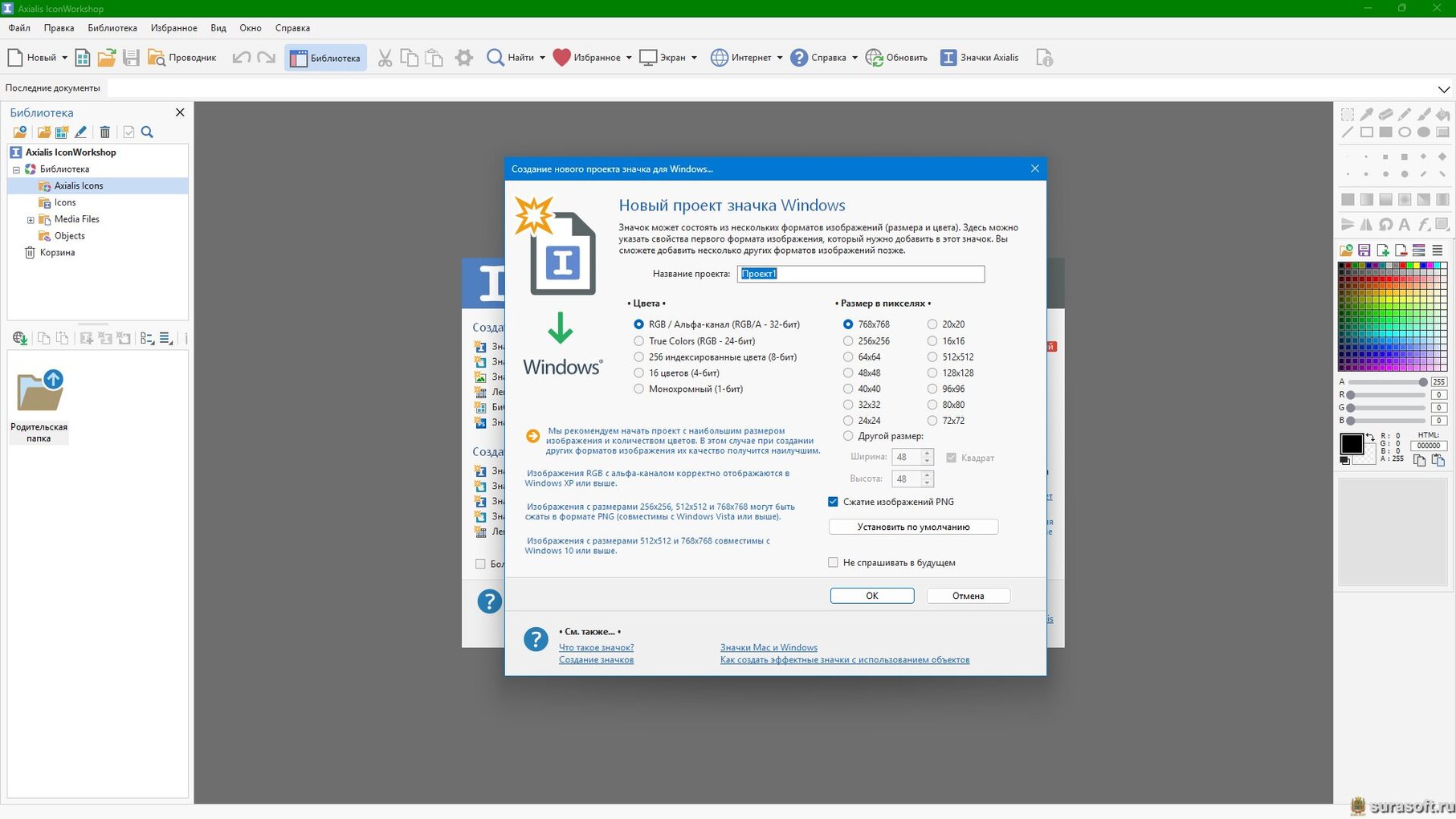
Task: Select True Colors (RGB - 24-бит) radio button
Action: tap(638, 341)
